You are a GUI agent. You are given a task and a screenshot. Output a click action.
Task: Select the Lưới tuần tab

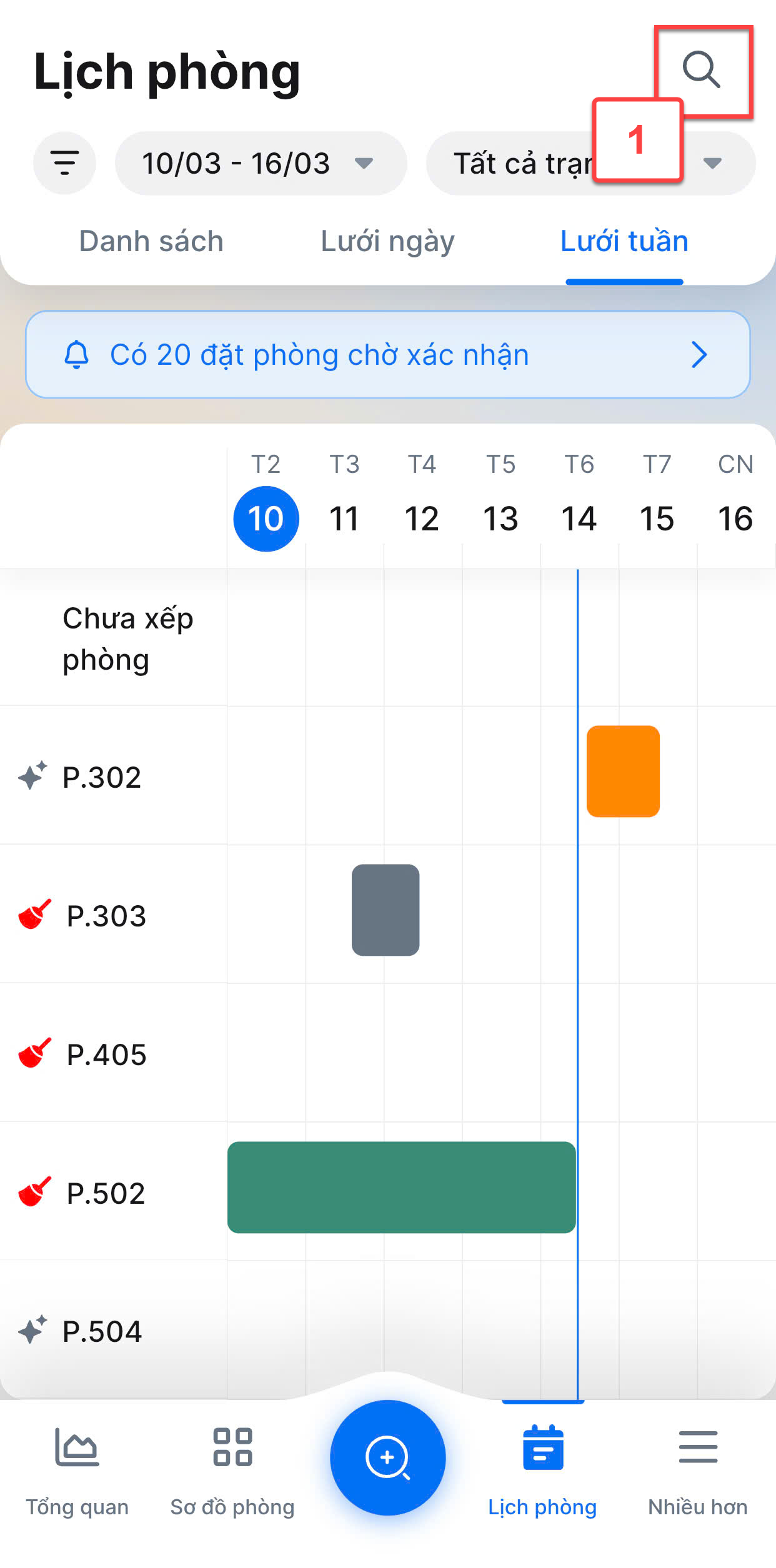coord(624,241)
